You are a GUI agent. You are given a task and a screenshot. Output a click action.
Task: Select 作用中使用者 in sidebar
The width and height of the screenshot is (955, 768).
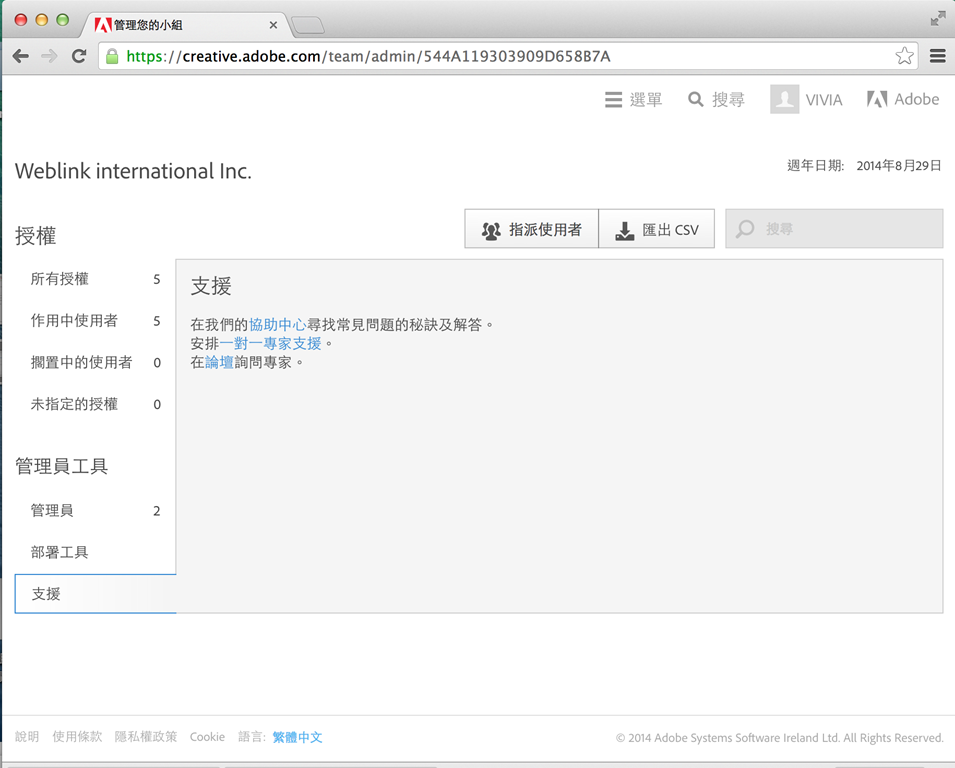click(x=96, y=321)
